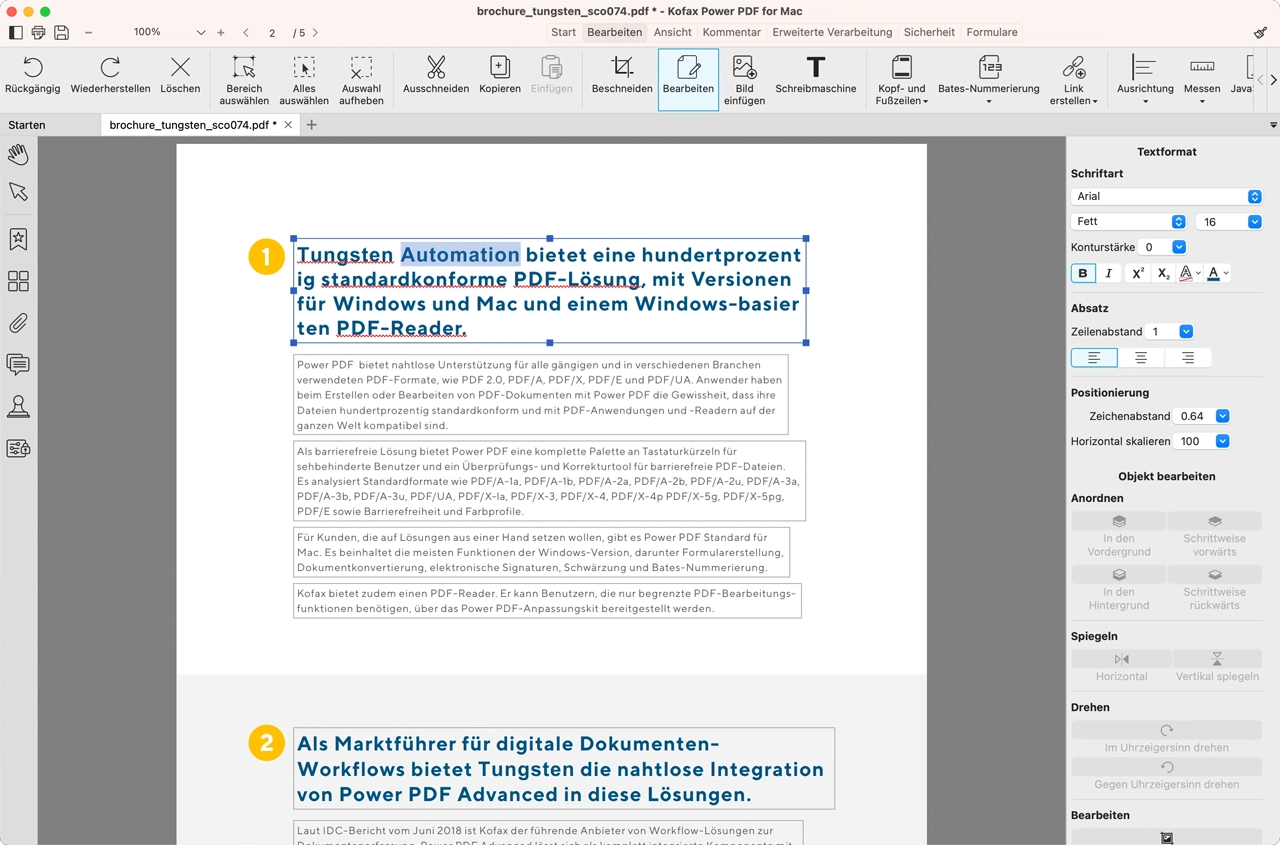
Task: Open the comments panel icon
Action: 18,364
